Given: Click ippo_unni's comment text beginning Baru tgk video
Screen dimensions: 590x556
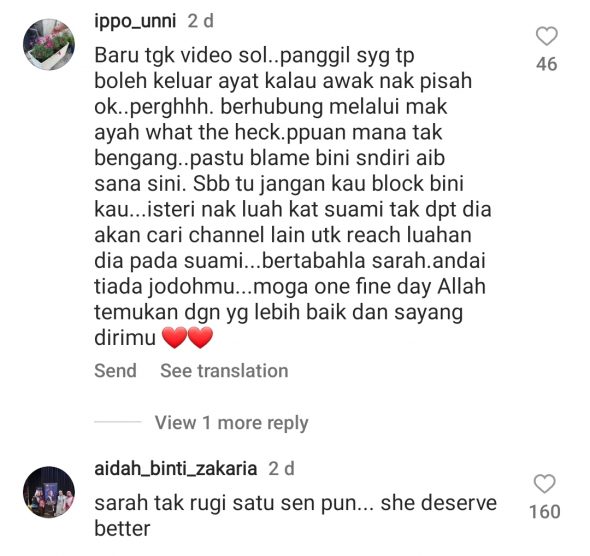Looking at the screenshot, I should click(292, 196).
